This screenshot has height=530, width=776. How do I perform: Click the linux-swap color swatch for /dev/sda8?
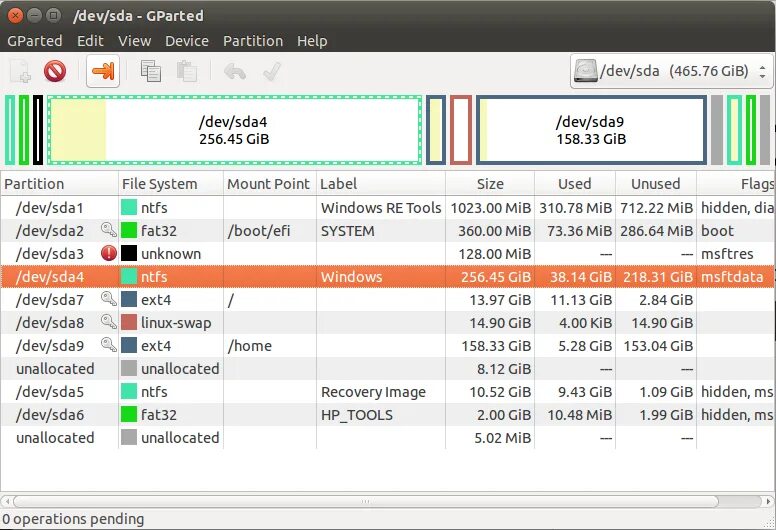129,322
